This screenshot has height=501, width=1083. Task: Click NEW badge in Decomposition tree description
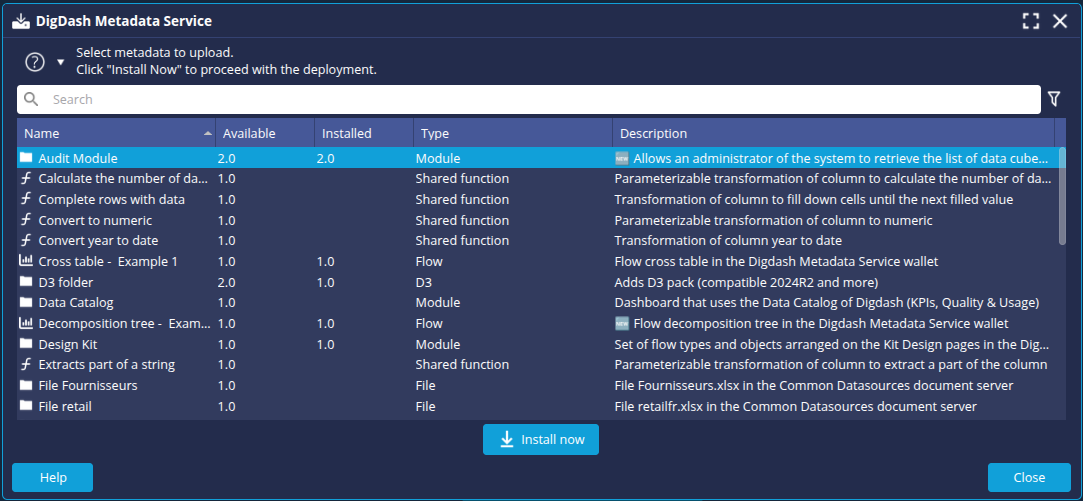(x=622, y=323)
